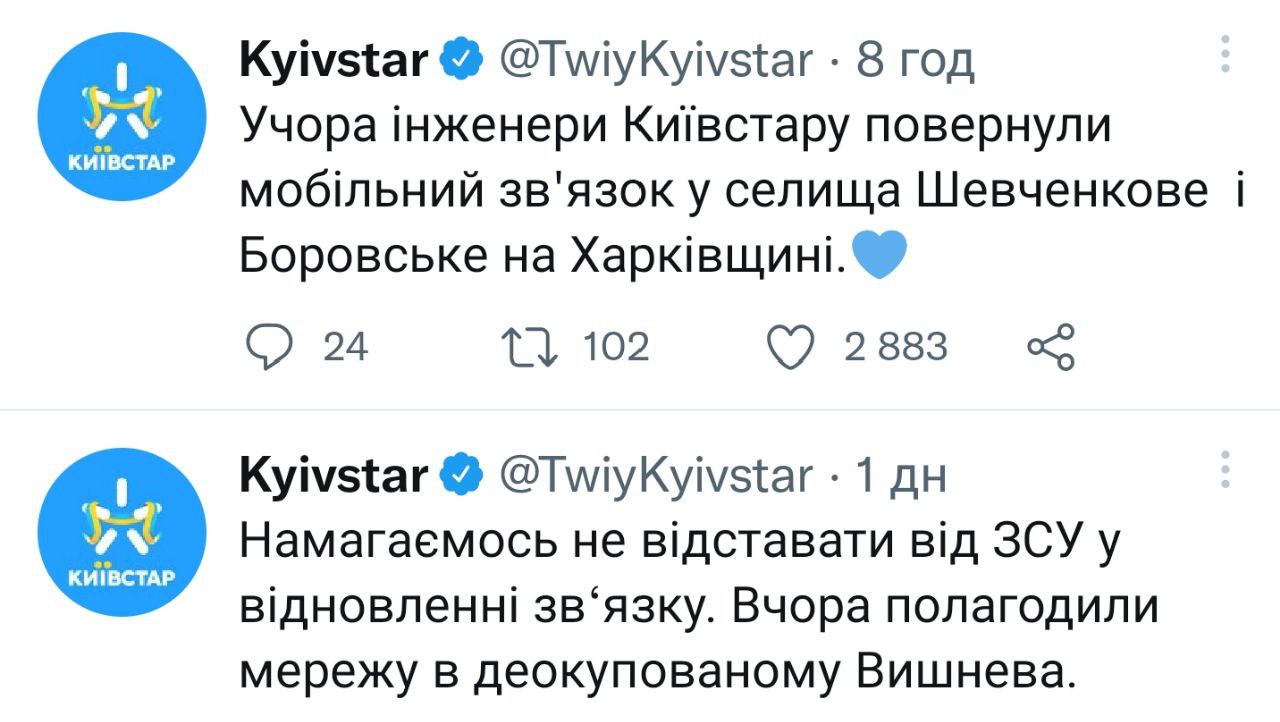Click the reply speech bubble icon
The height and width of the screenshot is (722, 1280).
[268, 346]
